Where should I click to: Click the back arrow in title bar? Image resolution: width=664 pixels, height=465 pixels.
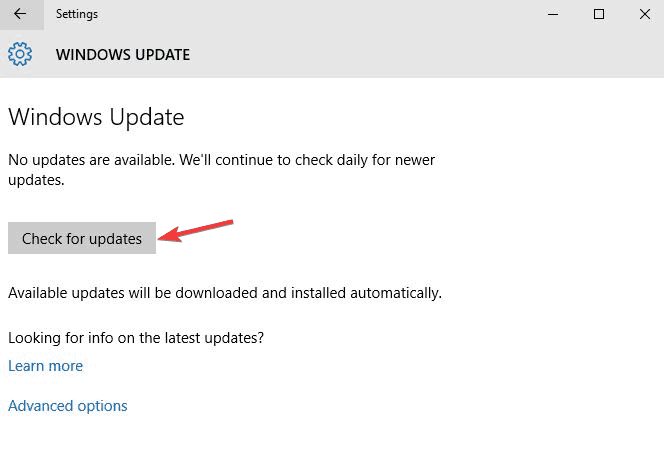(20, 14)
